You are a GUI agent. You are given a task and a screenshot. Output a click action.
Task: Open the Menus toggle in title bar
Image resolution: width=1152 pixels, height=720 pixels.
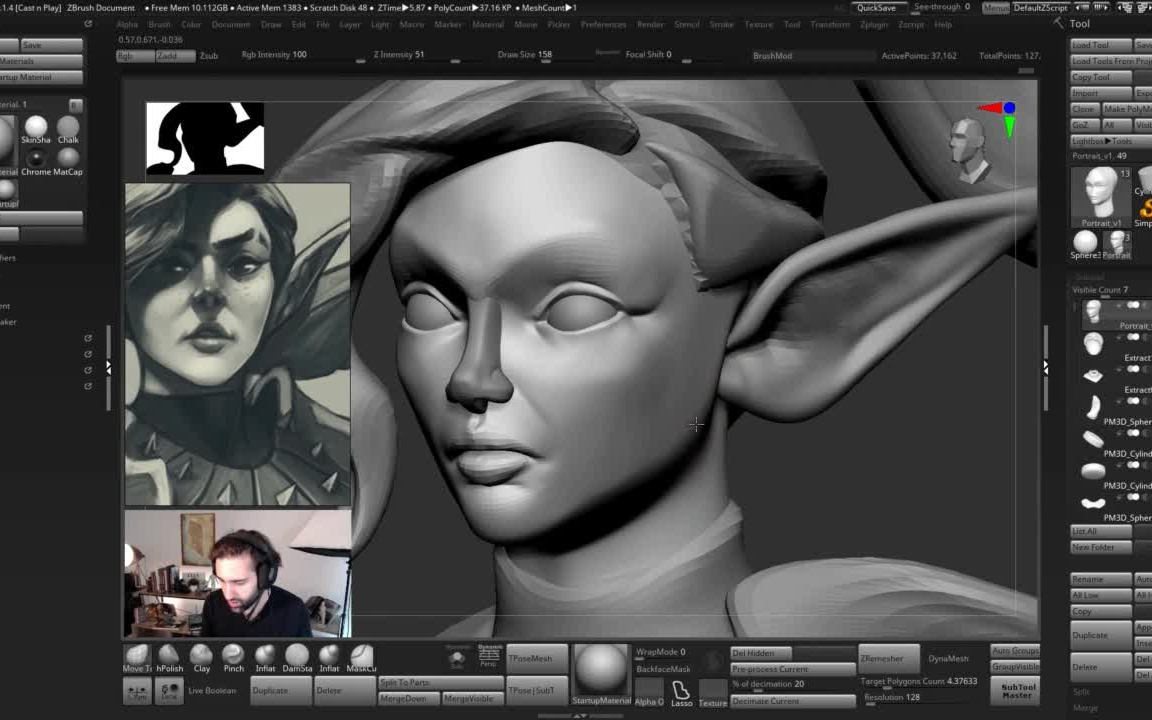point(996,7)
